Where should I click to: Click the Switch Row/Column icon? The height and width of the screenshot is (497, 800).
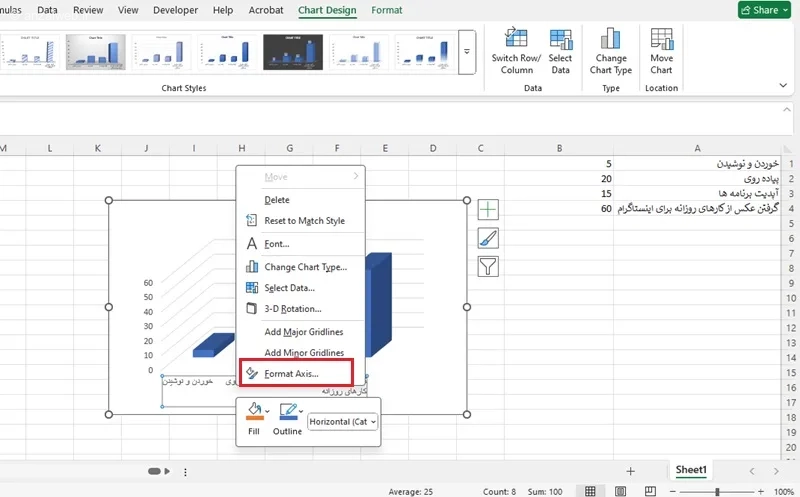click(x=516, y=39)
